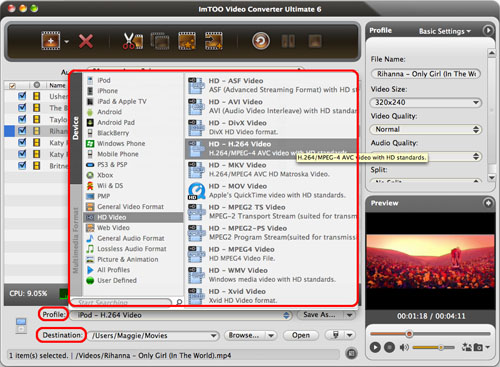Toggle checkbox for the Britney file row
This screenshot has width=500, height=367.
click(22, 165)
